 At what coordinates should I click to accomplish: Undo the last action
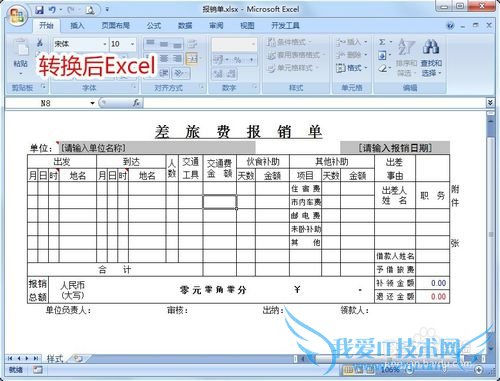[52, 10]
